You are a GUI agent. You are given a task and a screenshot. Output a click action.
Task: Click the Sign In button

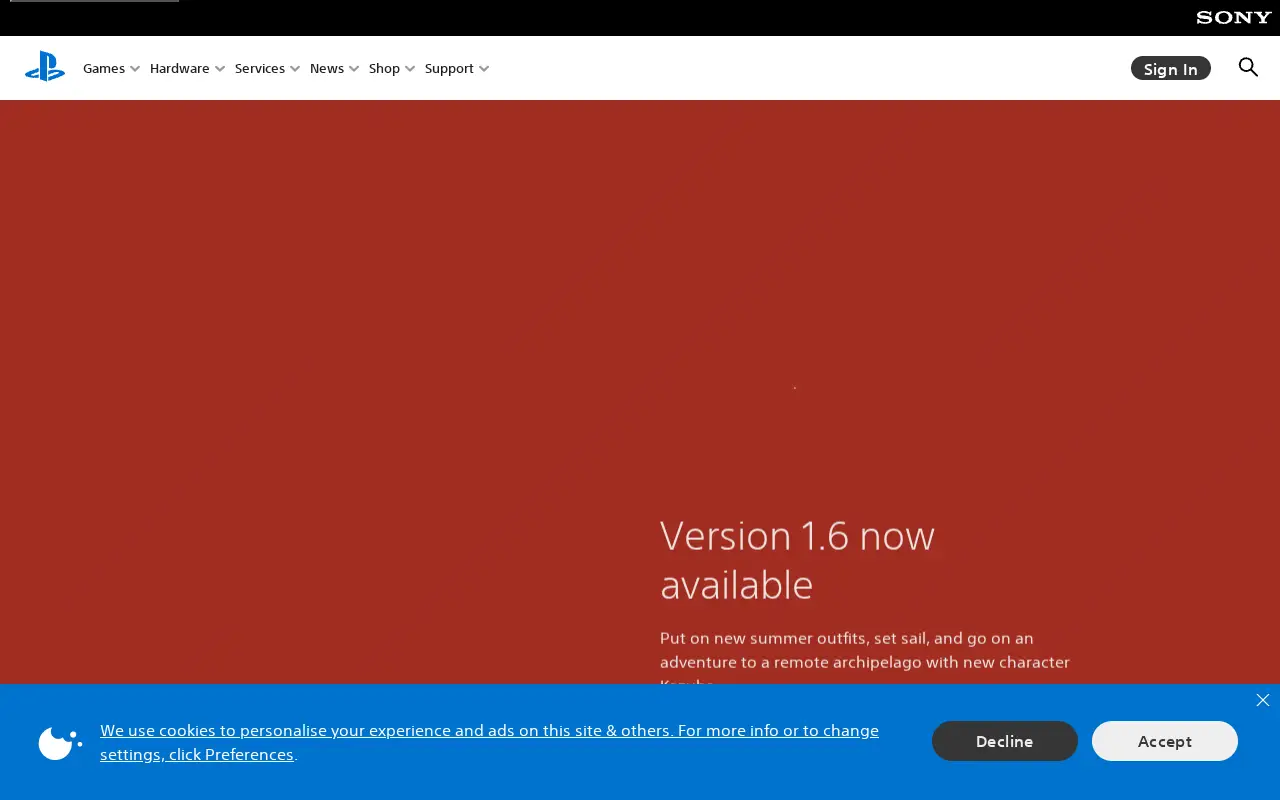1171,68
